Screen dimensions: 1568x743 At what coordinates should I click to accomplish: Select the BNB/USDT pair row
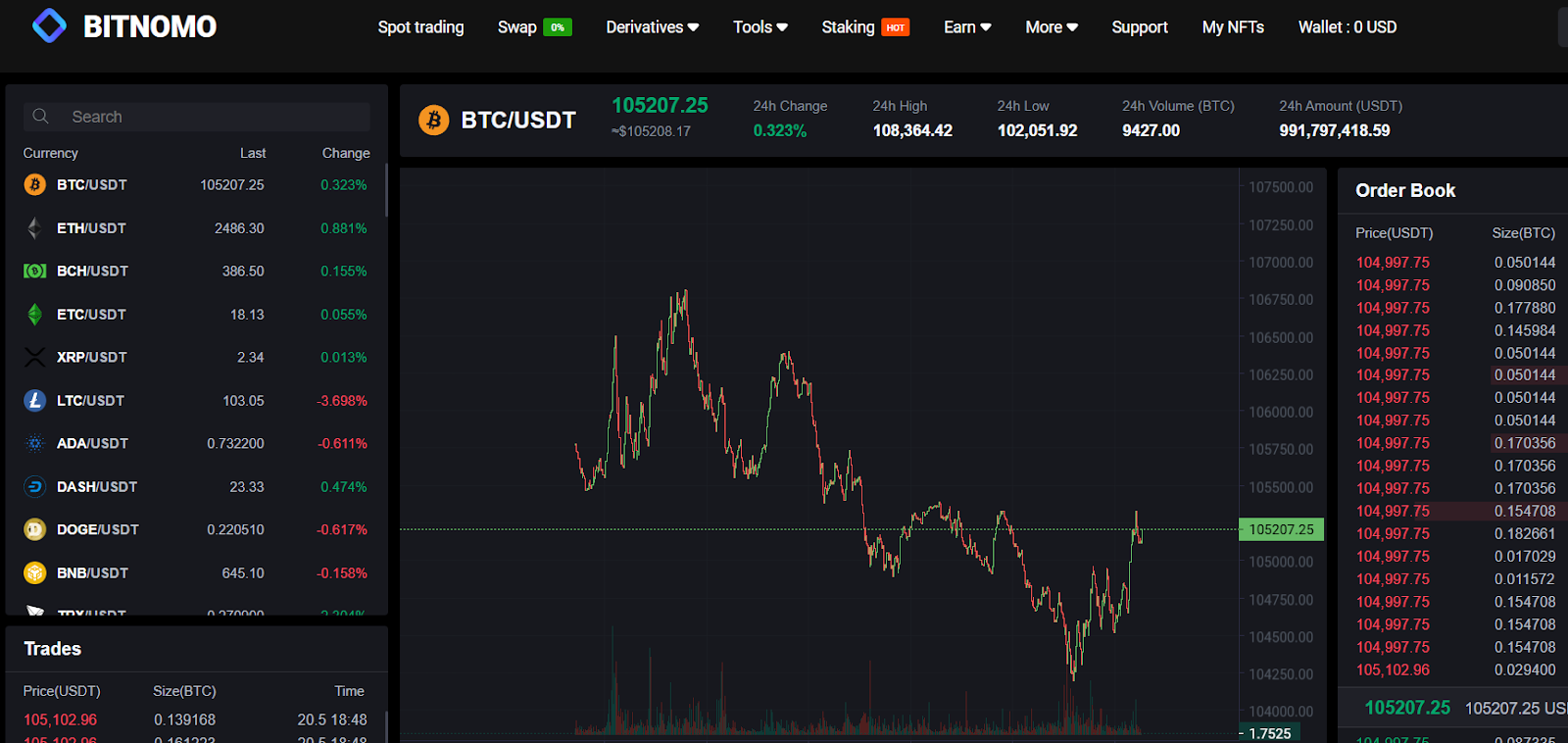click(x=196, y=572)
